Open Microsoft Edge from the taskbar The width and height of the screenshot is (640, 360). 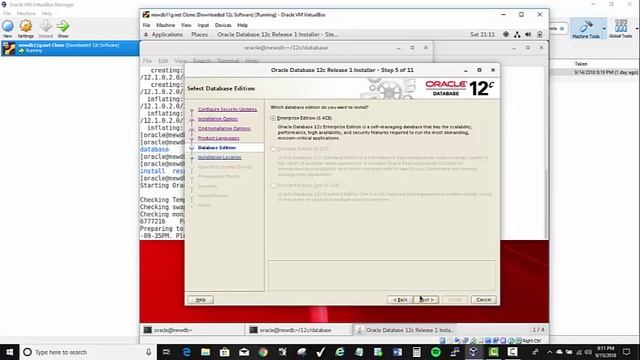point(186,352)
